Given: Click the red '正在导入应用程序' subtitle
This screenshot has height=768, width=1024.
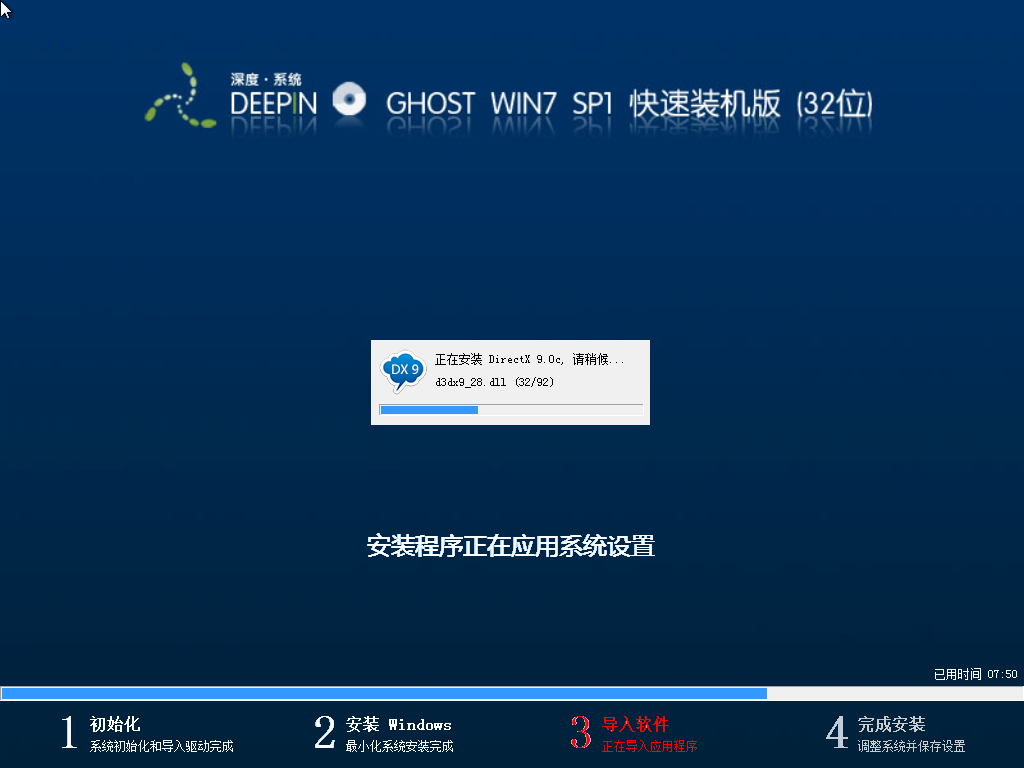Looking at the screenshot, I should [649, 746].
